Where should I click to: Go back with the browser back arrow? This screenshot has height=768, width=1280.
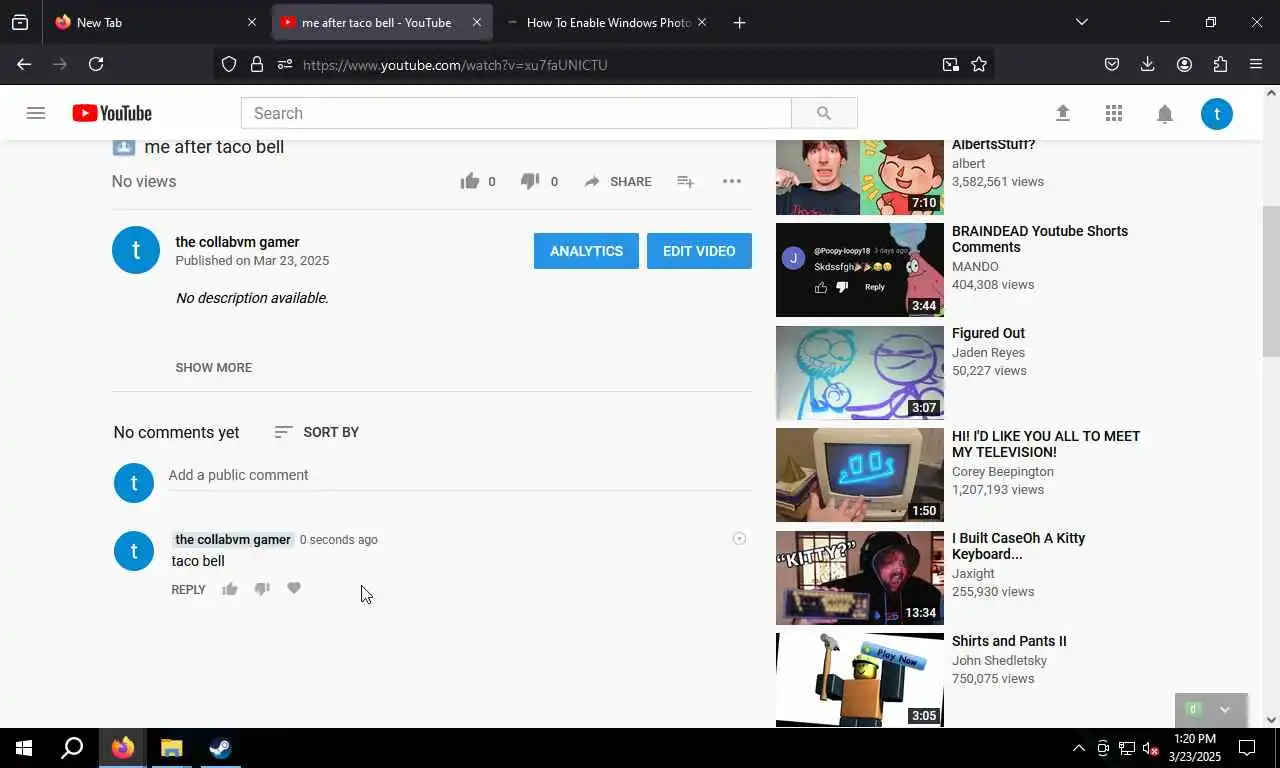(24, 64)
